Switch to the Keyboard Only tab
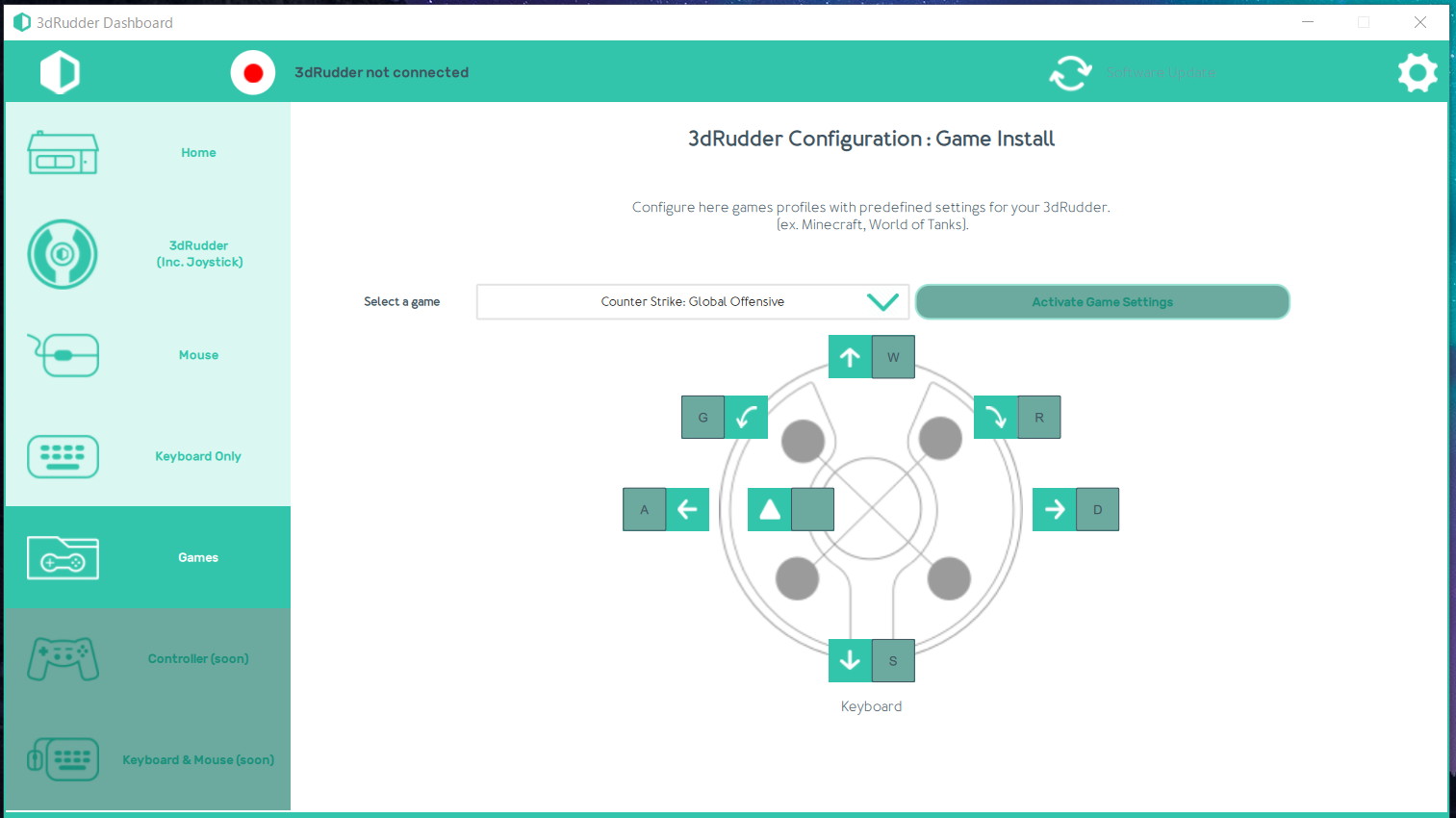Image resolution: width=1456 pixels, height=818 pixels. tap(148, 456)
